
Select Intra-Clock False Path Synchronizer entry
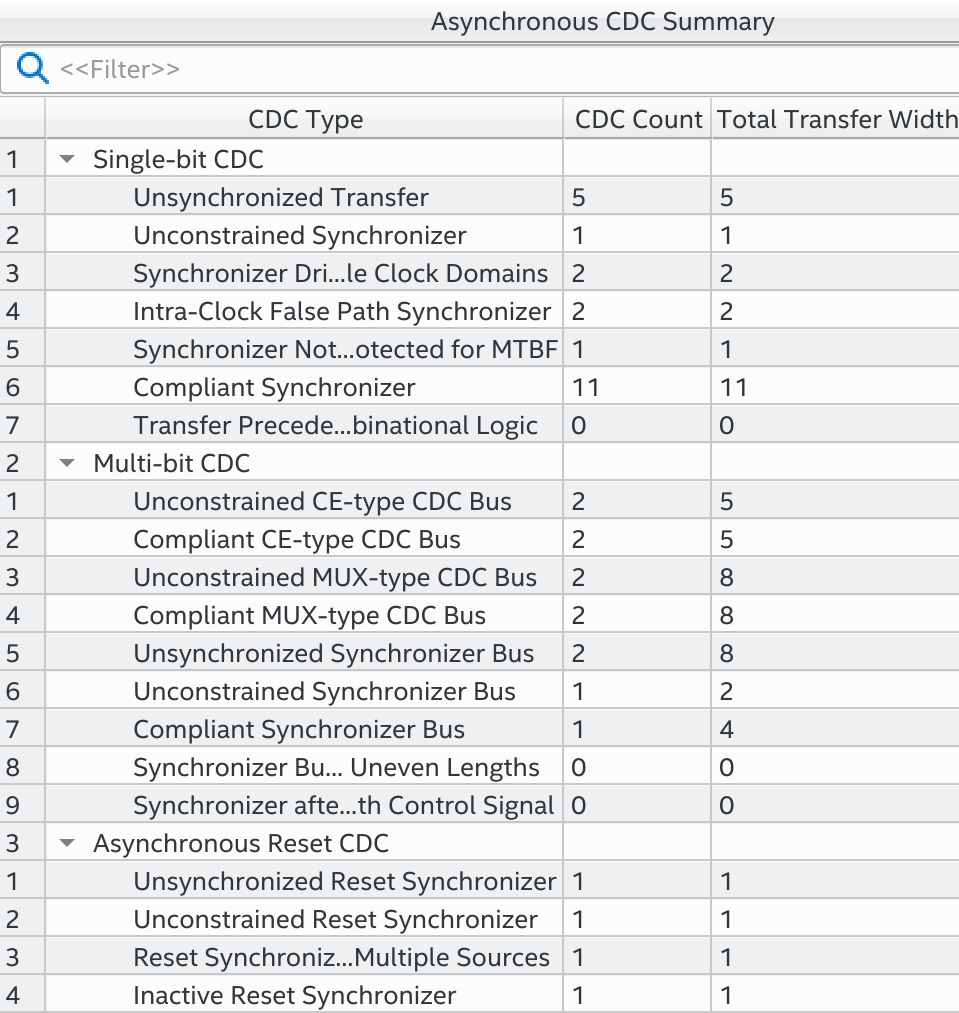(x=341, y=311)
